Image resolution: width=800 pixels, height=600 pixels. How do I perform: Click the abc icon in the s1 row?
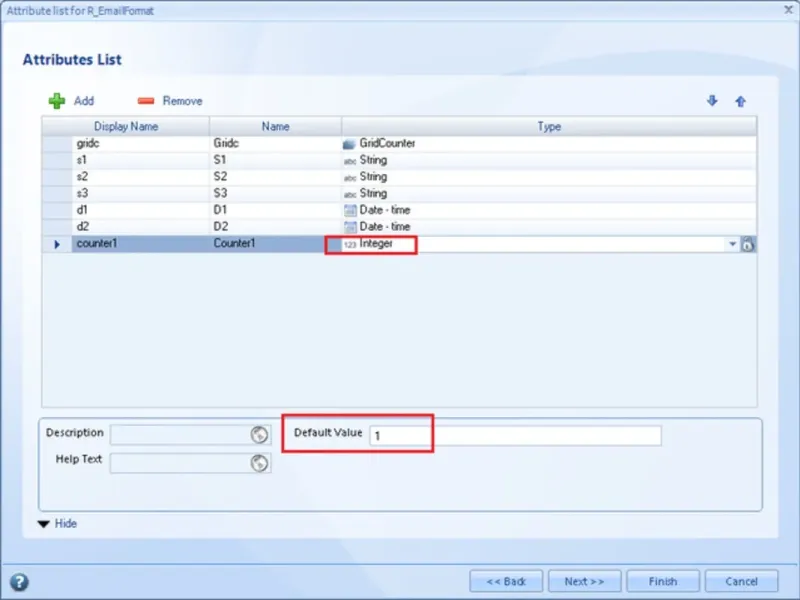[x=350, y=161]
